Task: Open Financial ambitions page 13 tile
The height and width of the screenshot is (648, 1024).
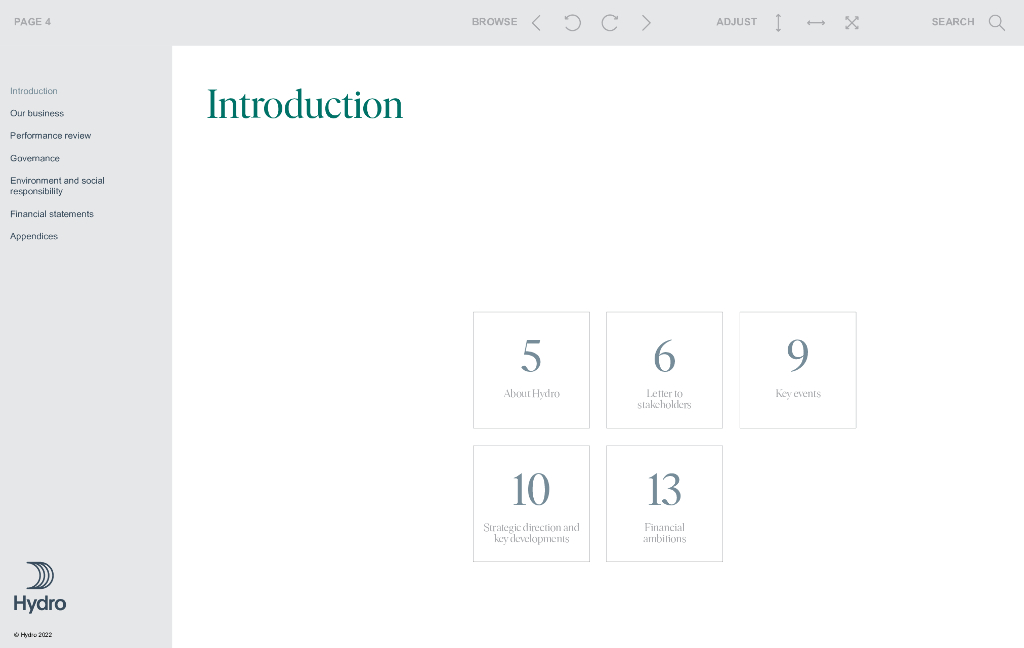Action: point(664,503)
